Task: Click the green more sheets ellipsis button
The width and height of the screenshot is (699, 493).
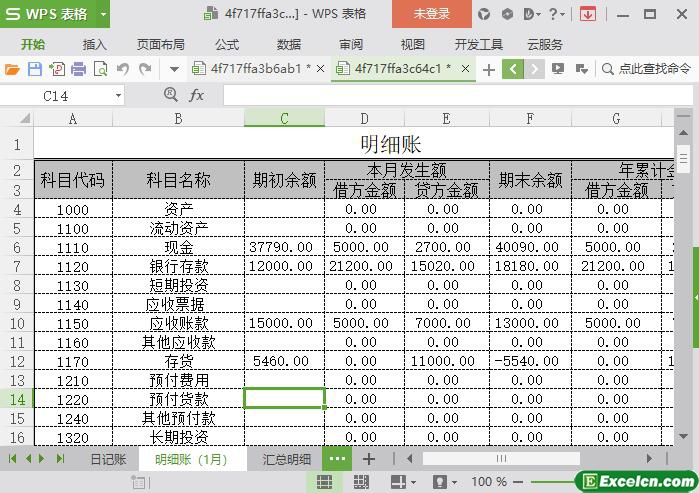Action: click(337, 458)
